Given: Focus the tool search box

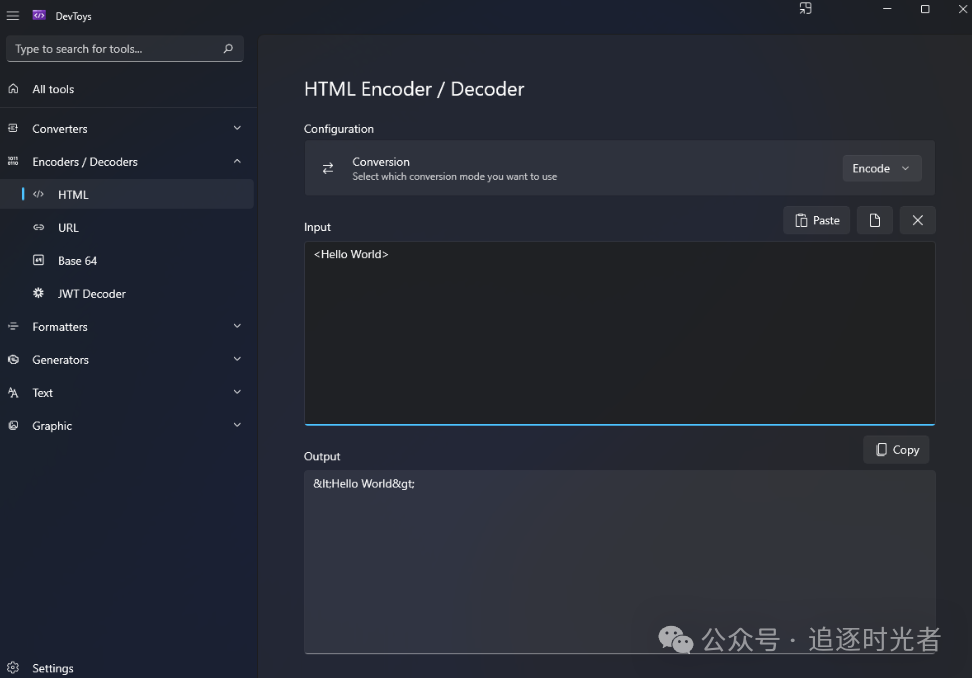Looking at the screenshot, I should [125, 48].
